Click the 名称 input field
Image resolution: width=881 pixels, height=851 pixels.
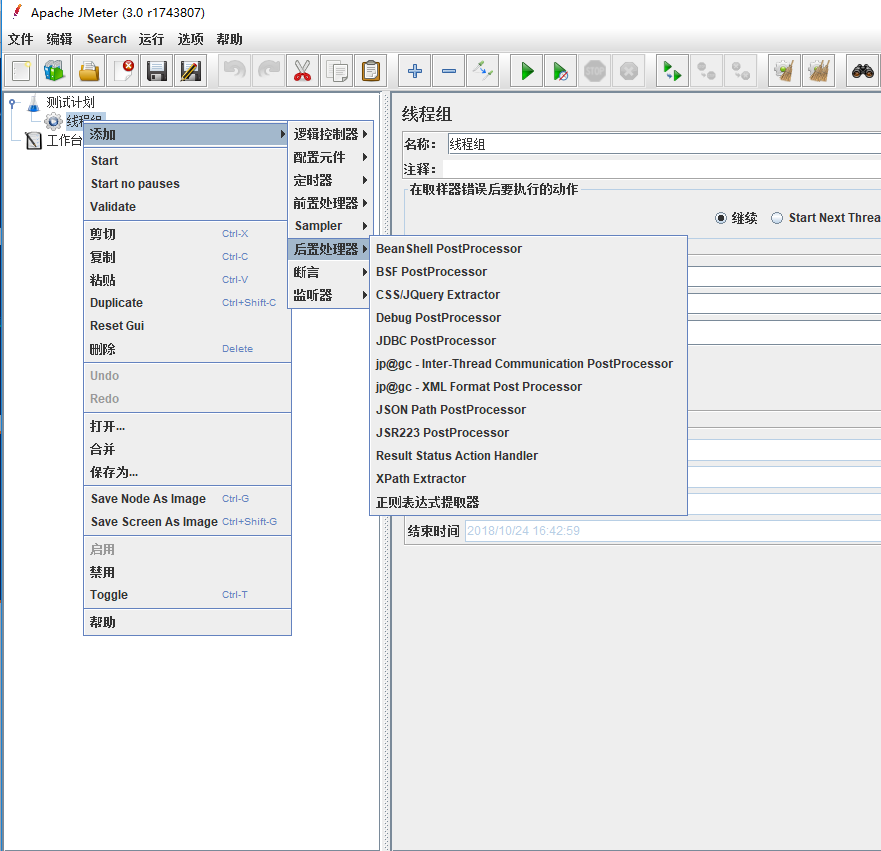pyautogui.click(x=664, y=144)
